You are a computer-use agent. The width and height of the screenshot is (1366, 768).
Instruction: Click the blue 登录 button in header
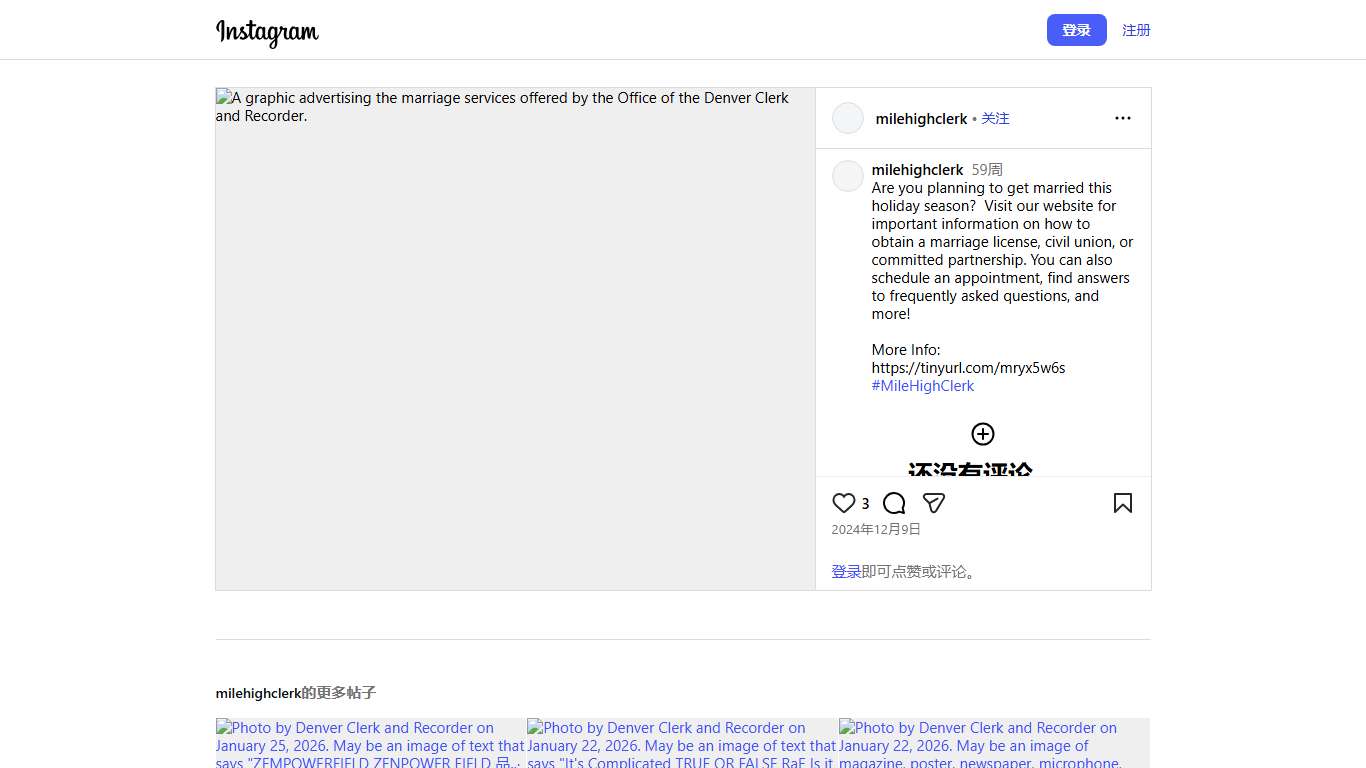click(1076, 30)
